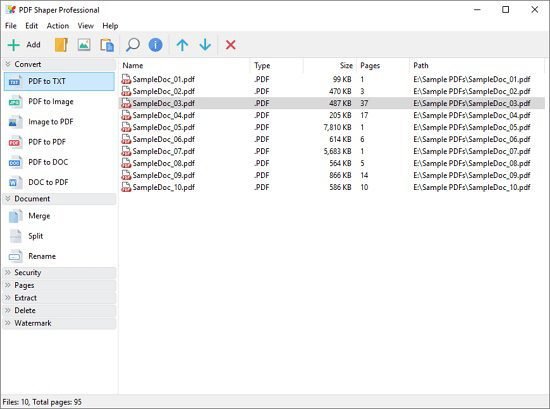Screen dimensions: 550x409
Task: Click the 17 pages cell
Action: tap(364, 115)
